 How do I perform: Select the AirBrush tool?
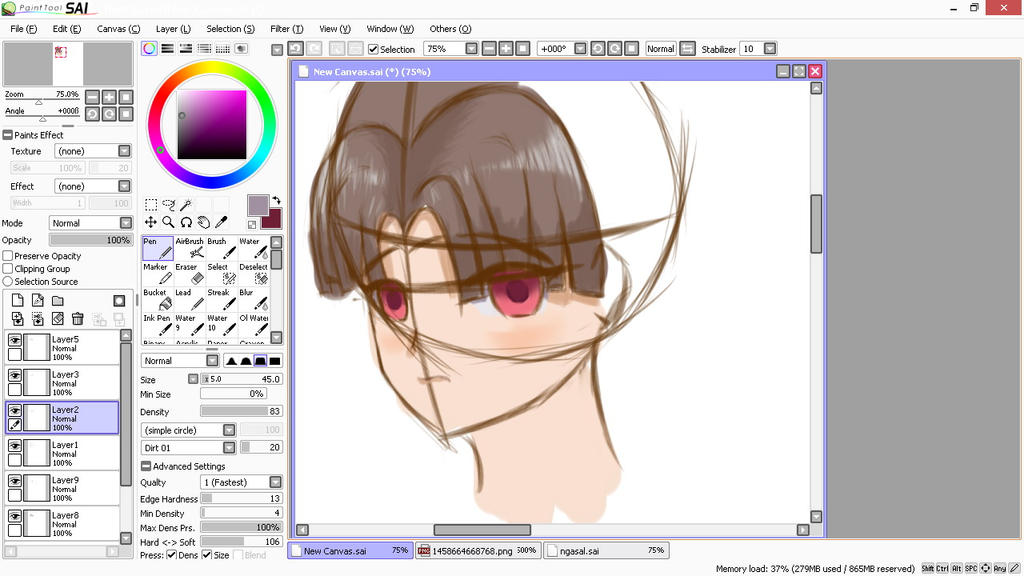tap(191, 251)
